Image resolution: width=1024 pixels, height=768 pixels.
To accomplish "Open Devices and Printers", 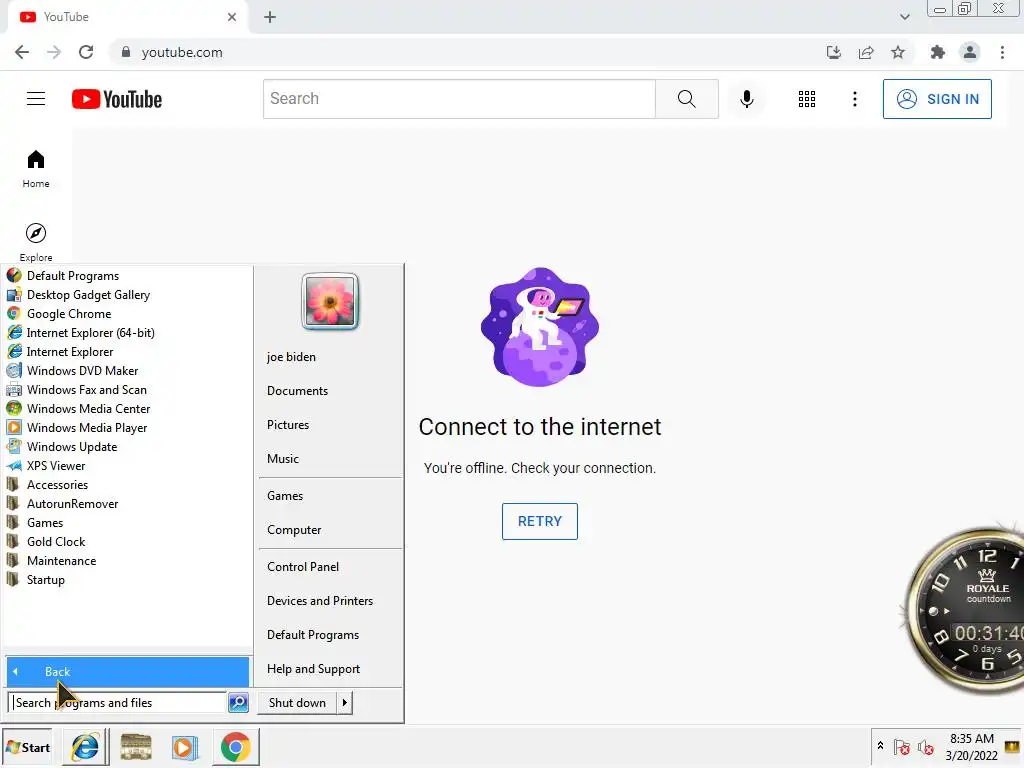I will 320,601.
